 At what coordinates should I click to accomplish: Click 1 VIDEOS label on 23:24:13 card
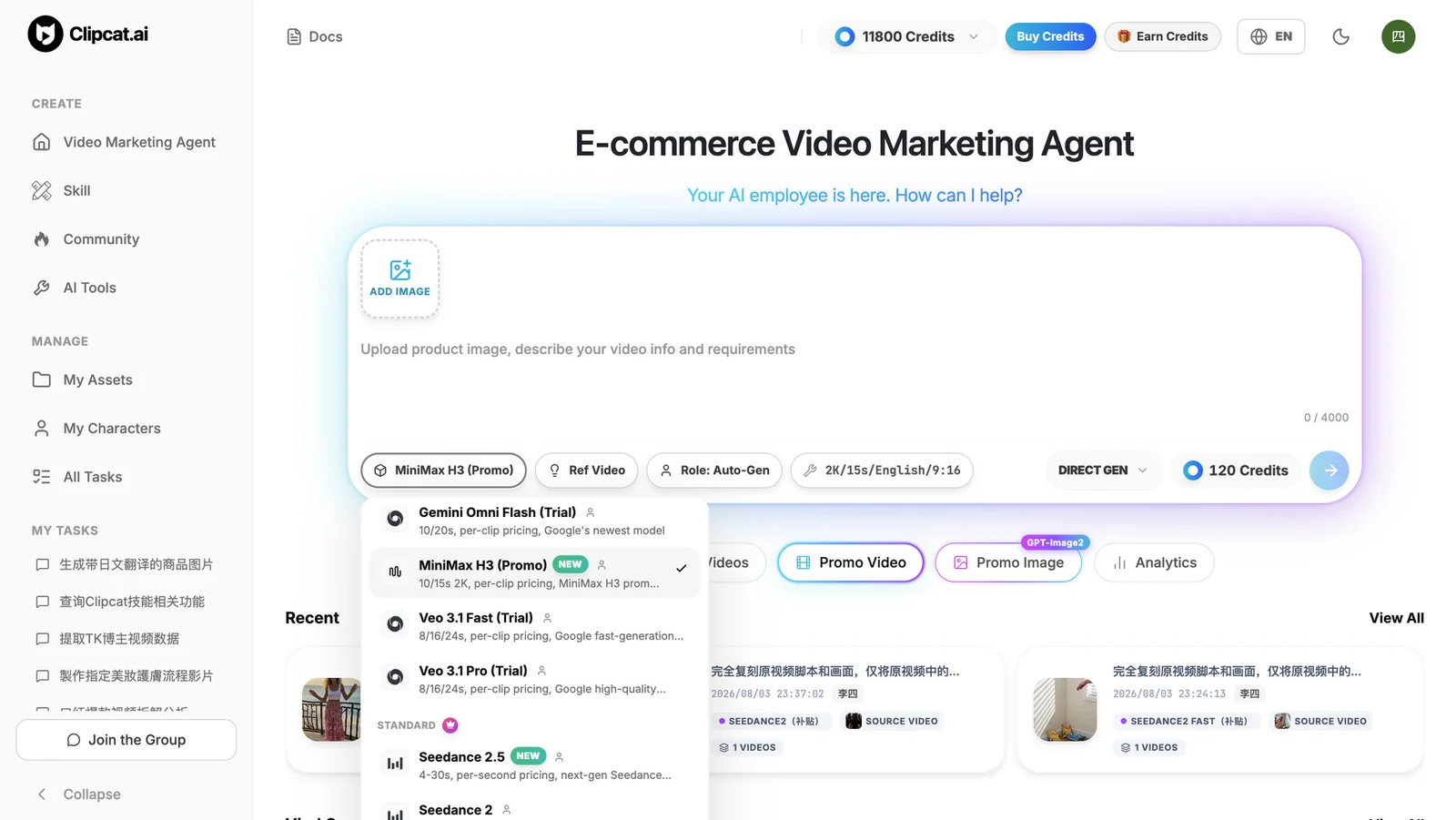click(1149, 747)
